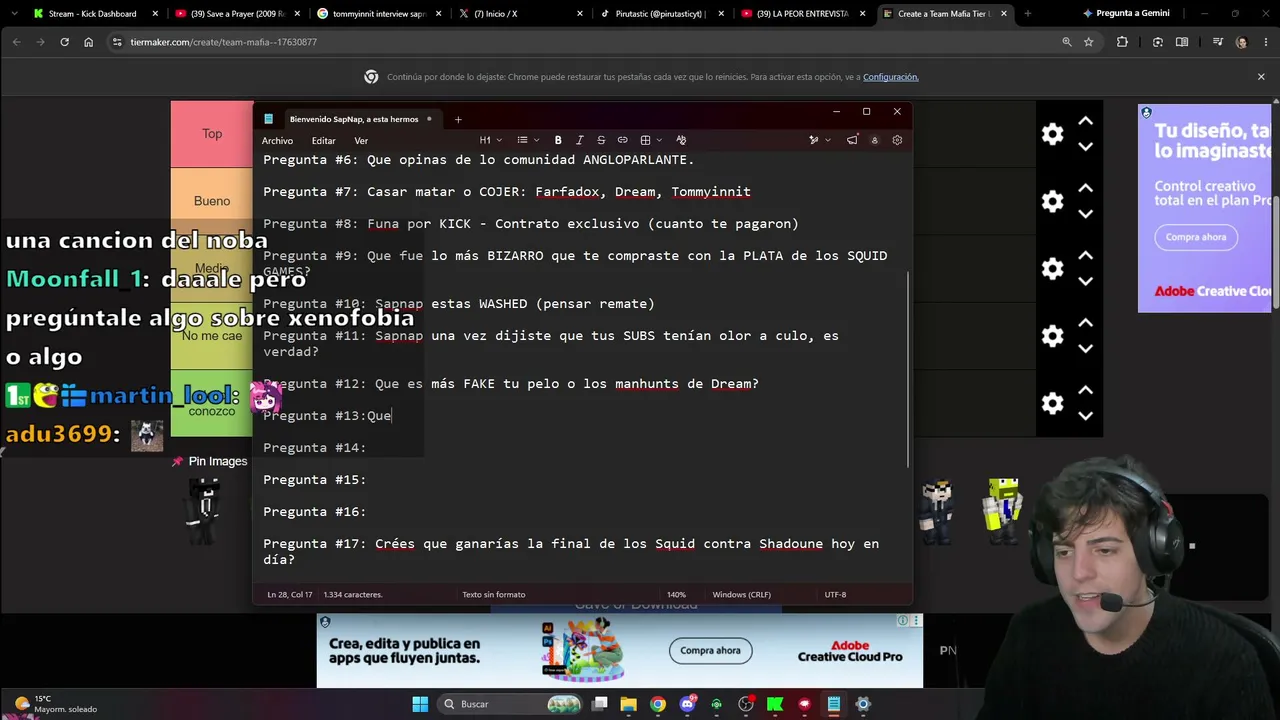Click the '1.334 caracteres' status bar count
The image size is (1280, 720).
(353, 594)
